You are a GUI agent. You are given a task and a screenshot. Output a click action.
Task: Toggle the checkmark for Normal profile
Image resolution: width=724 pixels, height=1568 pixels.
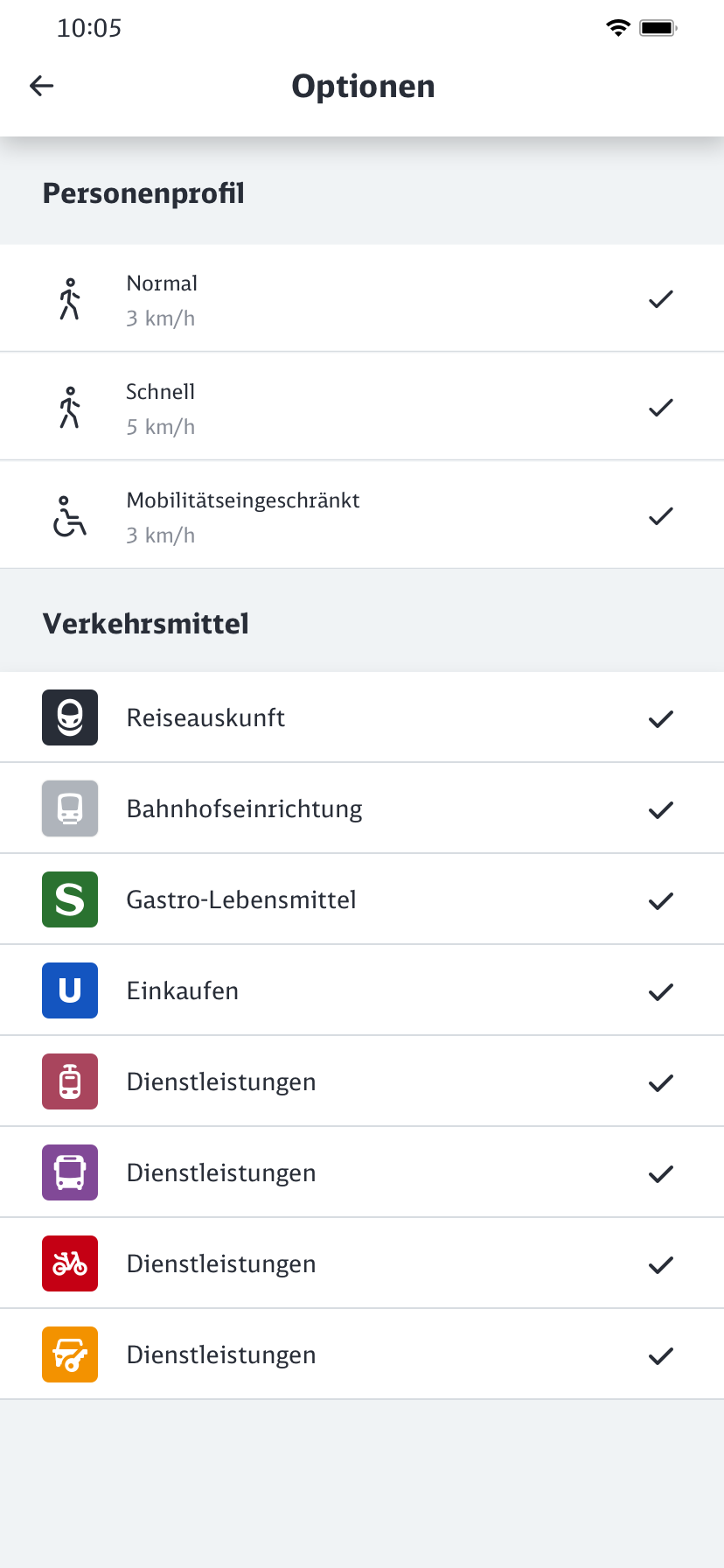point(661,299)
